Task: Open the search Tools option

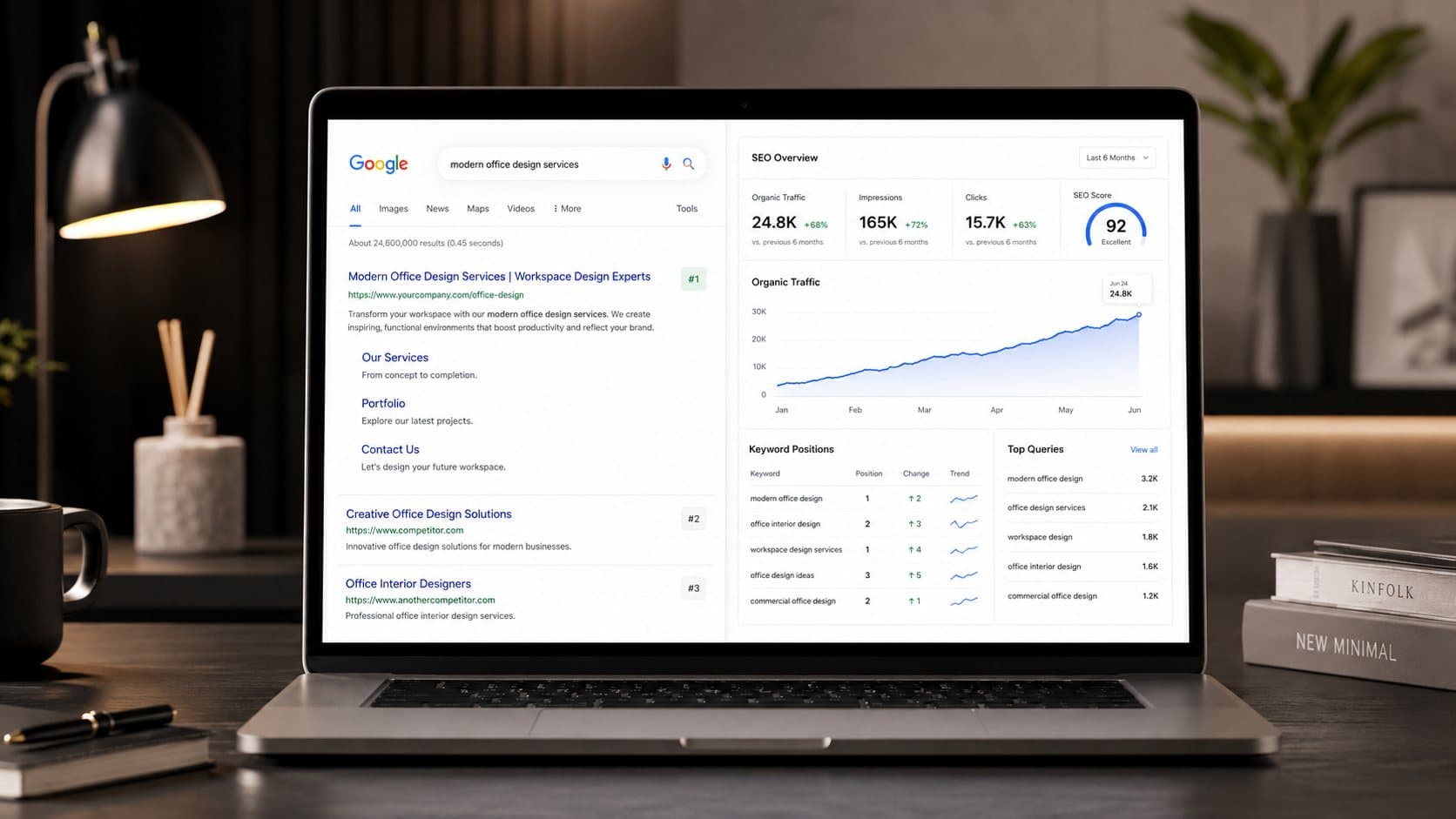Action: (x=687, y=209)
